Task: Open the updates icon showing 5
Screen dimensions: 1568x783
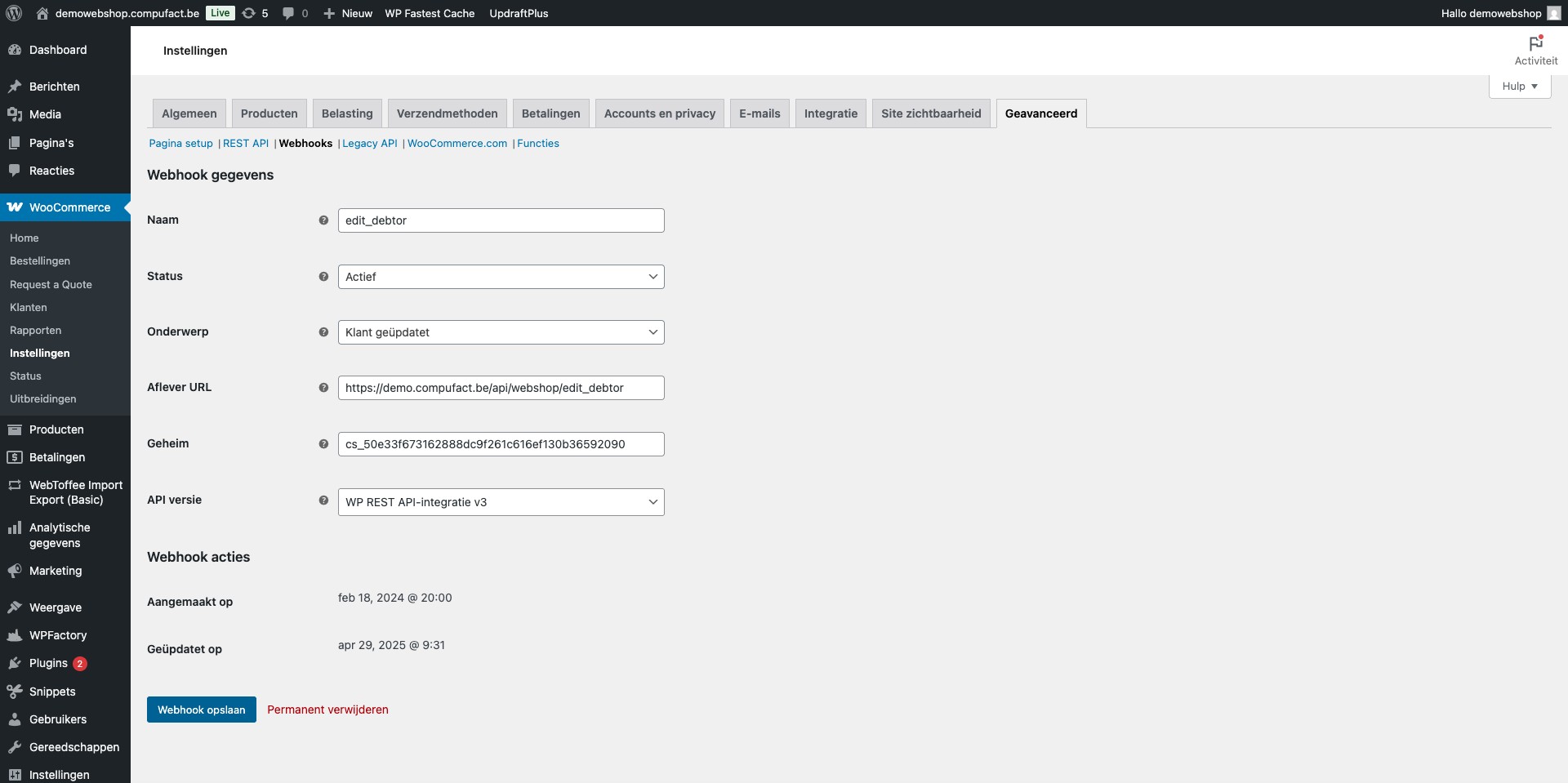Action: click(x=249, y=13)
